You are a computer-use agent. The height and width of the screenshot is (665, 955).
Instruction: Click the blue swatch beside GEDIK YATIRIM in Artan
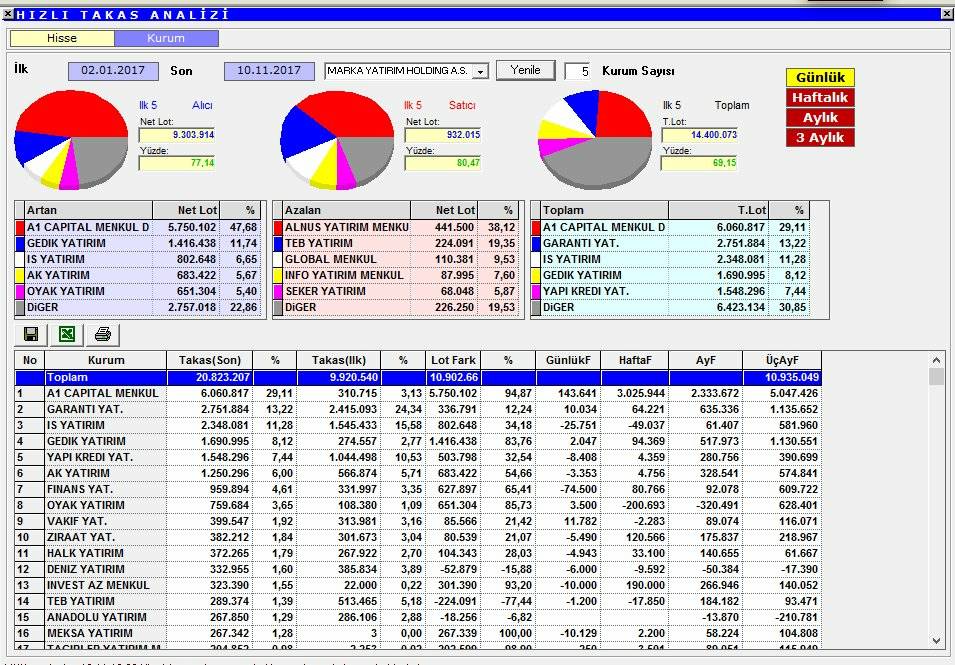pos(20,244)
